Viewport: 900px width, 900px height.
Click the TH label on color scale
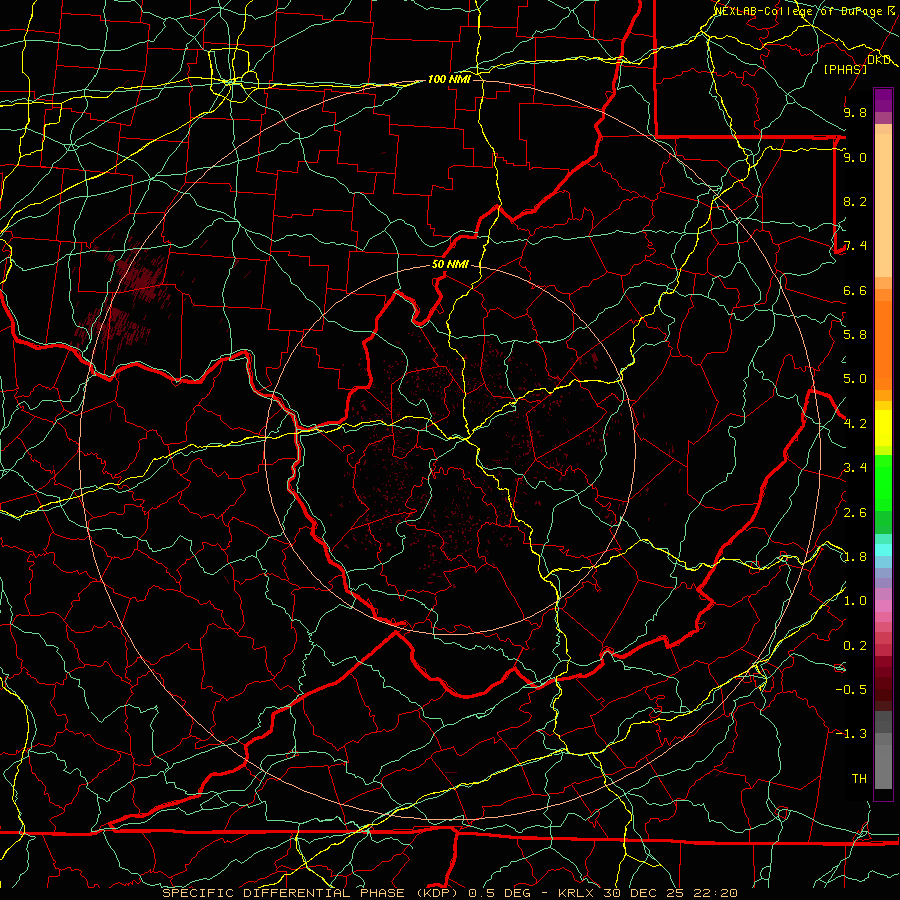click(x=859, y=779)
